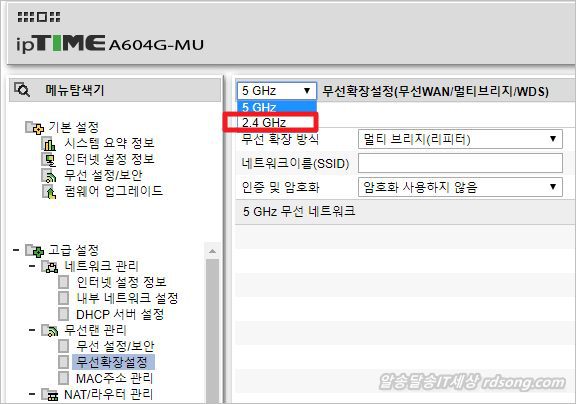Click the page icon beside 인터넷 설정 정보 under 네트워크 관리
Viewport: 576px width, 404px height.
tap(64, 282)
